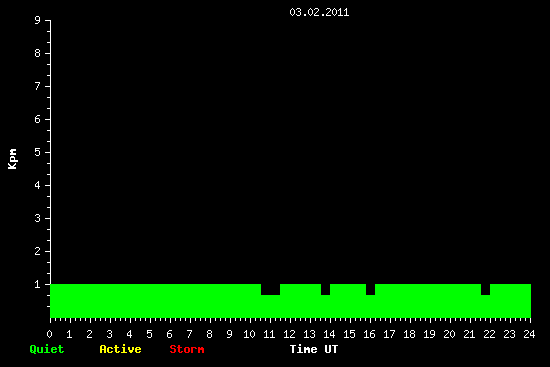The width and height of the screenshot is (550, 367).
Task: Click the bar dip near hour 11
Action: pos(270,289)
